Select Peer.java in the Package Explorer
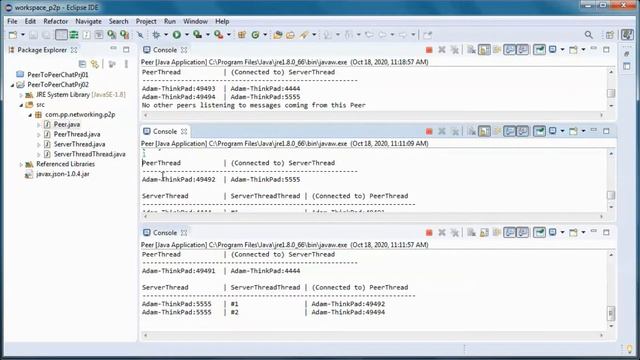 67,124
